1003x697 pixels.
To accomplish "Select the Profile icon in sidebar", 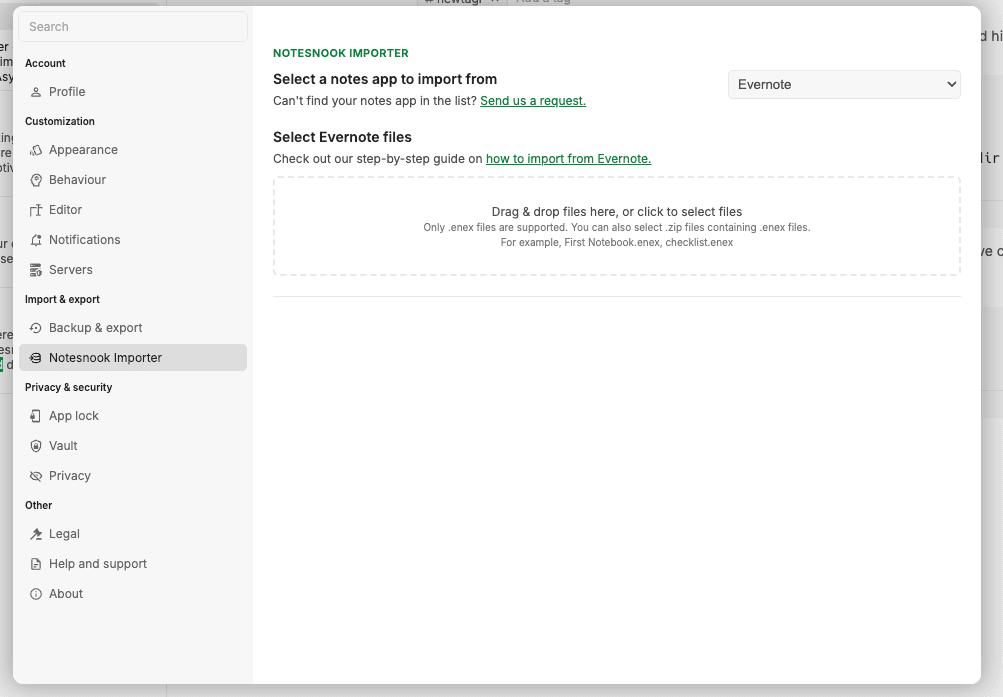I will pos(35,91).
